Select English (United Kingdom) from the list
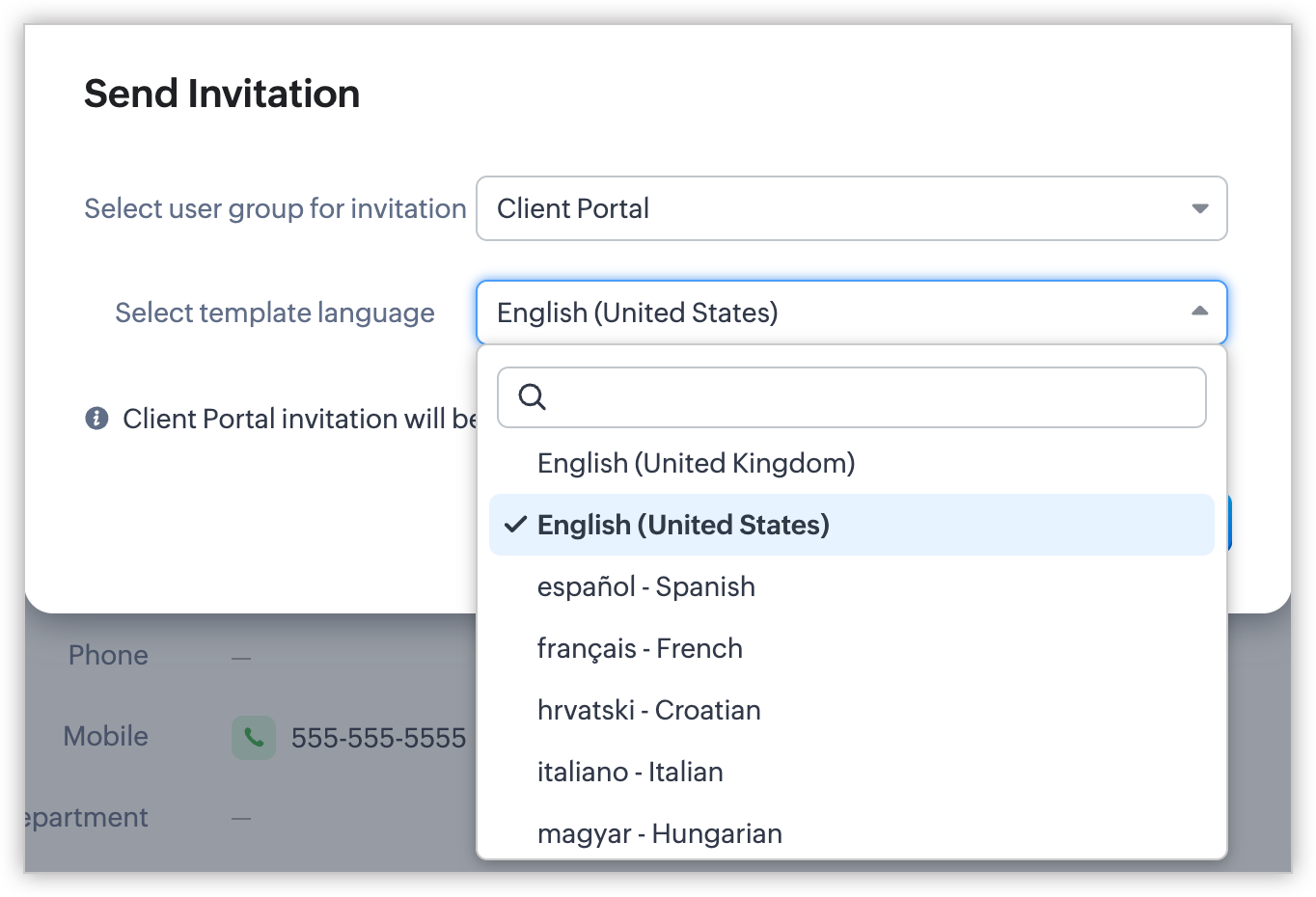 tap(696, 463)
